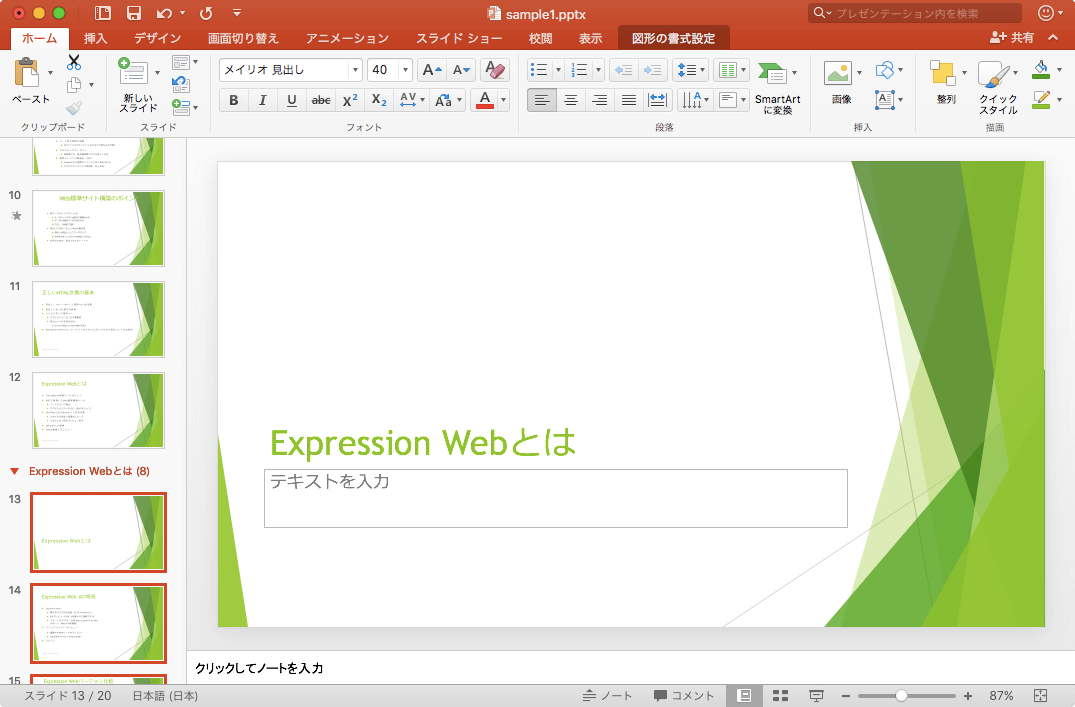Open the Arrange 整列 tool

point(943,73)
